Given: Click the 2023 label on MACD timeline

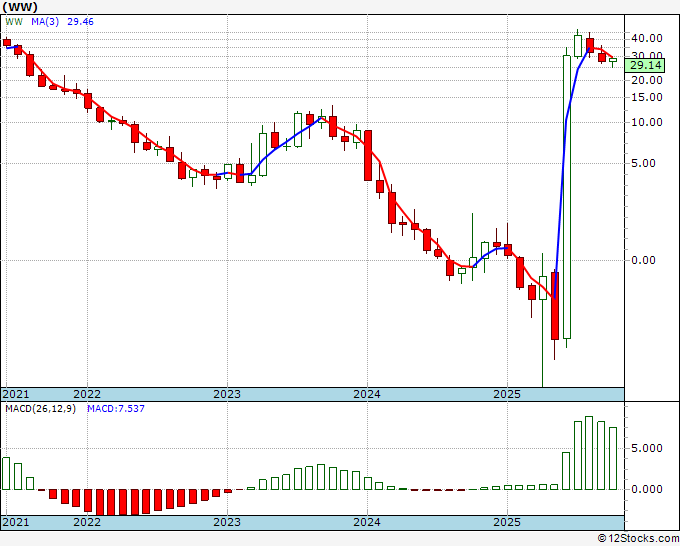Looking at the screenshot, I should pyautogui.click(x=227, y=522).
